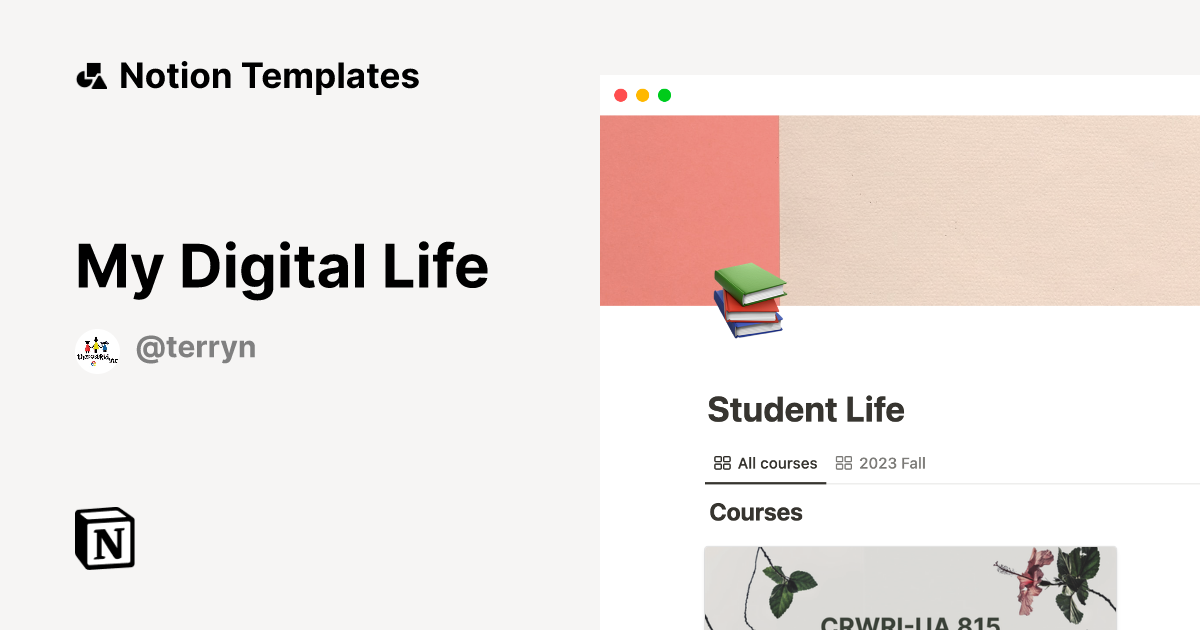
Task: Open @terryn's profile link
Action: (196, 348)
